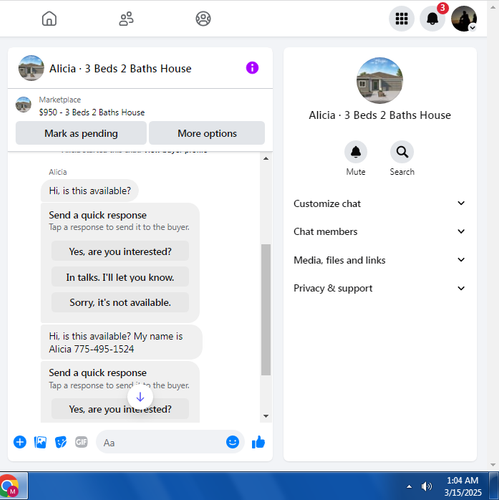The image size is (499, 500).
Task: Attach a photo with the image icon
Action: [40, 442]
